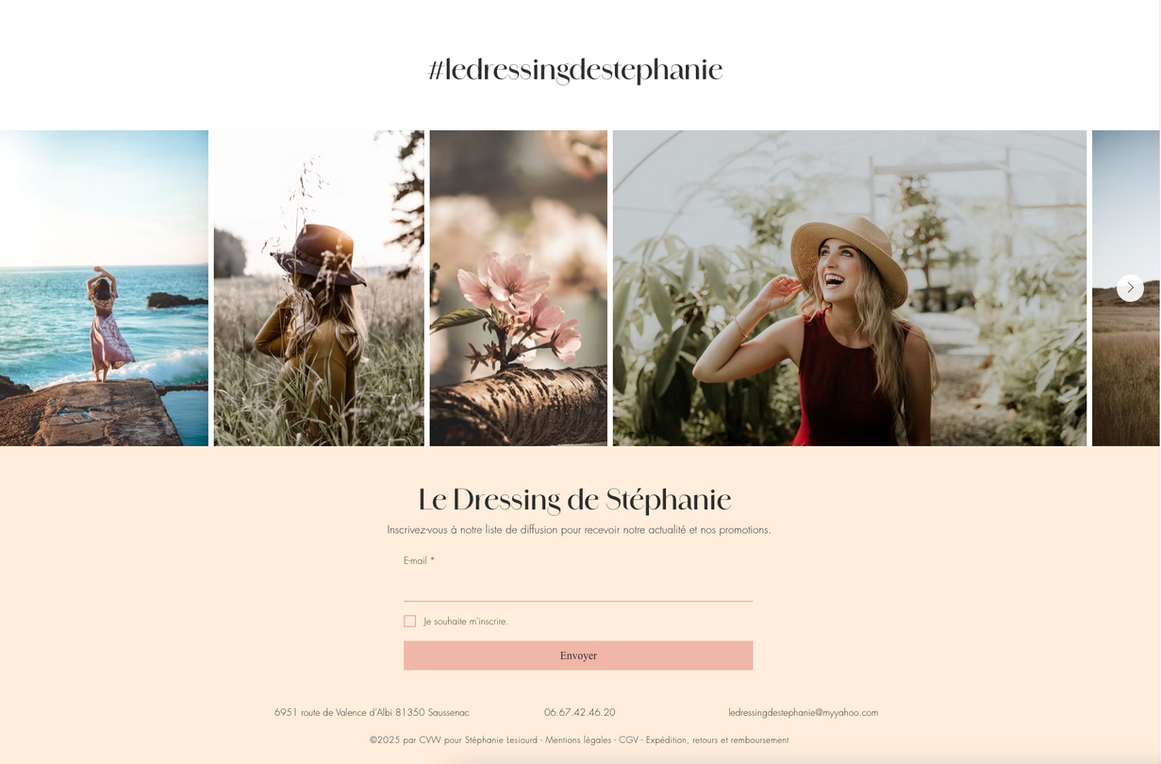The width and height of the screenshot is (1161, 764).
Task: Focus the E-mail input field
Action: point(578,587)
